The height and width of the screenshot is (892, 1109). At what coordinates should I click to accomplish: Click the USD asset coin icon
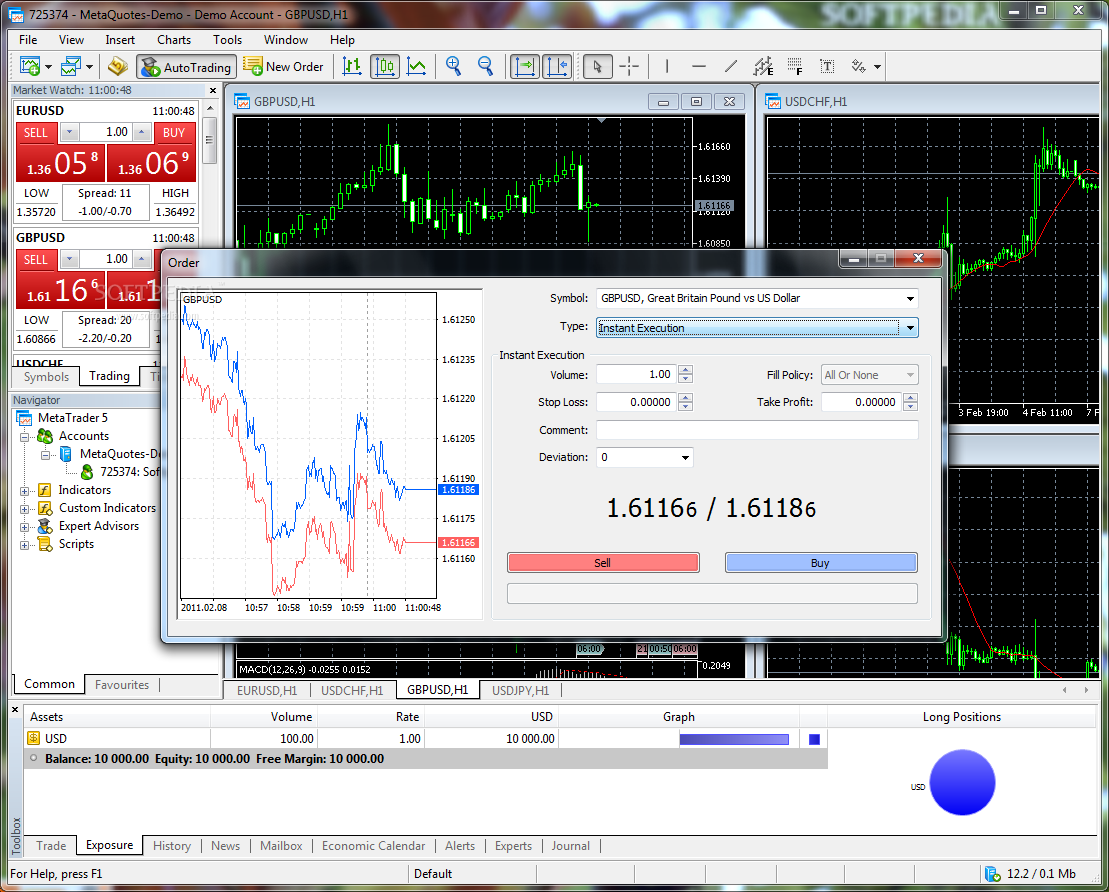pyautogui.click(x=33, y=738)
